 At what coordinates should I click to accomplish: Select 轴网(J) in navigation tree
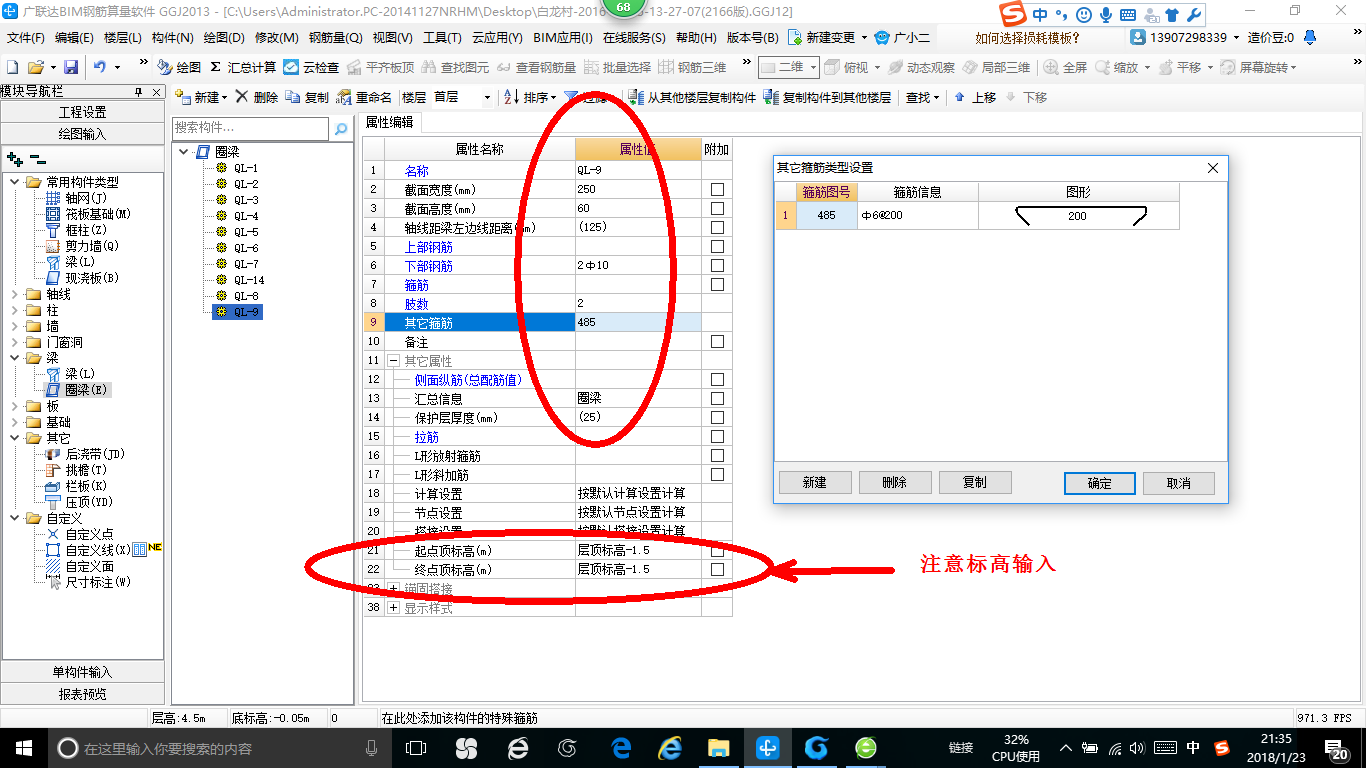tap(85, 198)
